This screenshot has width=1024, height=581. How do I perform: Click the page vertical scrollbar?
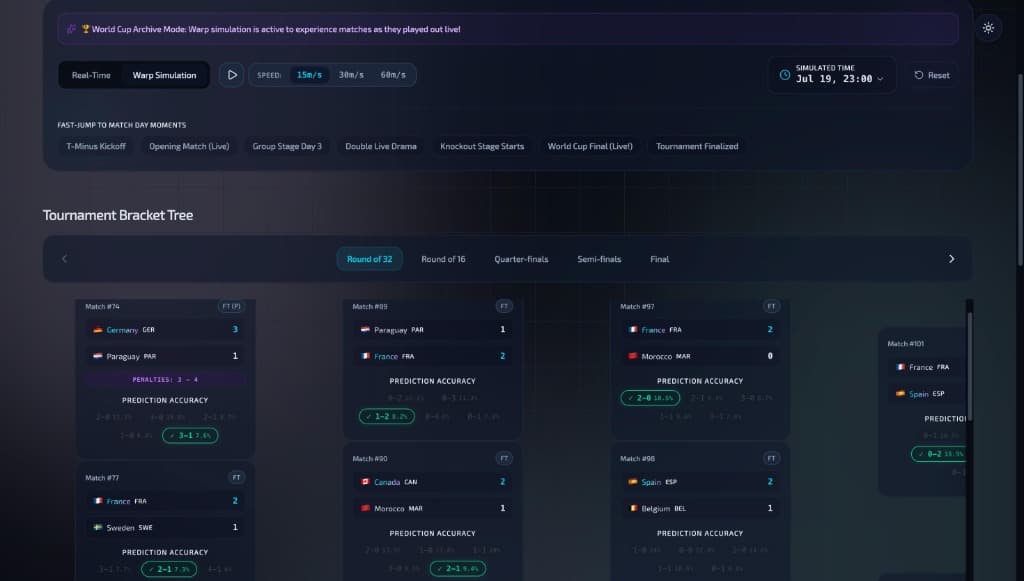click(1020, 170)
